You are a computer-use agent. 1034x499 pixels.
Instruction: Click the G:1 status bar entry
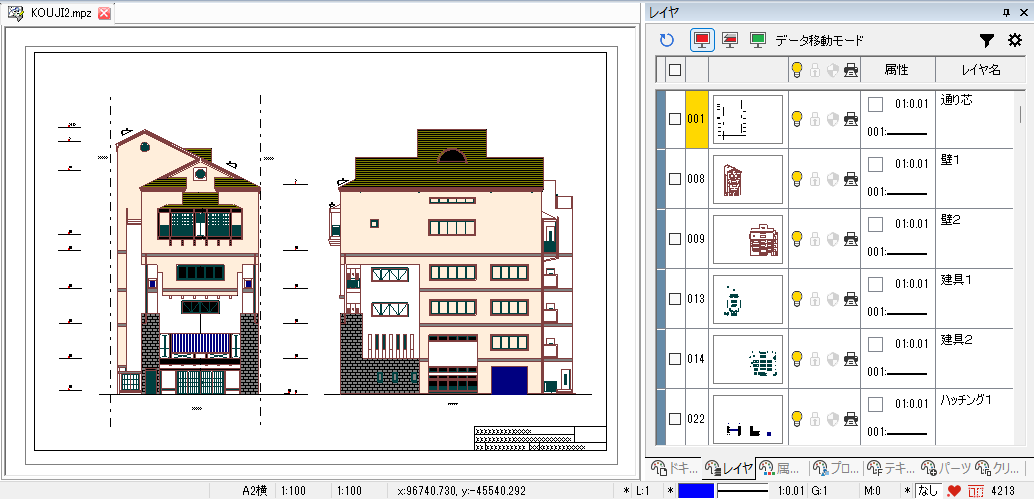pyautogui.click(x=820, y=491)
